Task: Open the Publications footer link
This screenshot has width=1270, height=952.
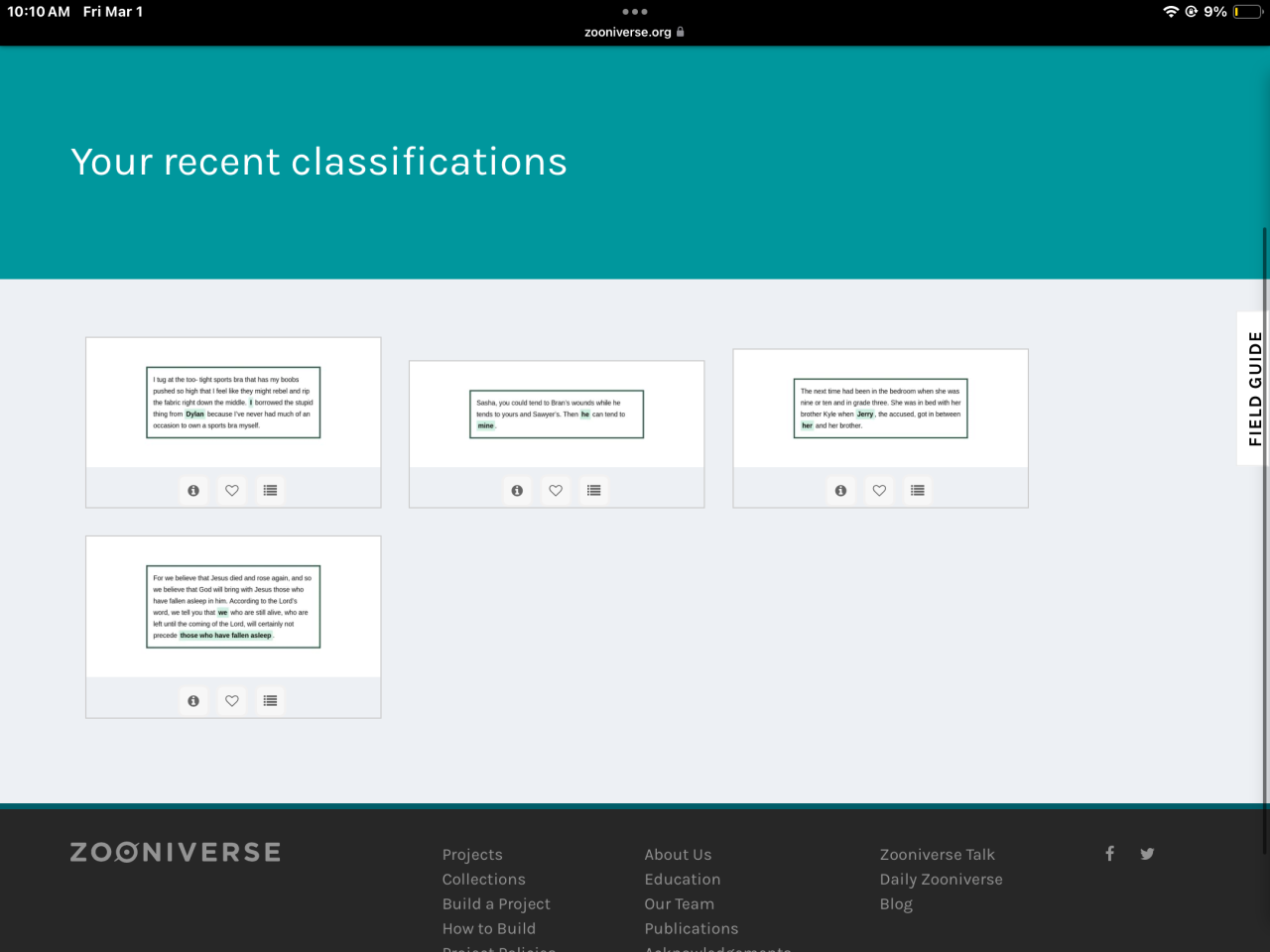Action: 692,929
